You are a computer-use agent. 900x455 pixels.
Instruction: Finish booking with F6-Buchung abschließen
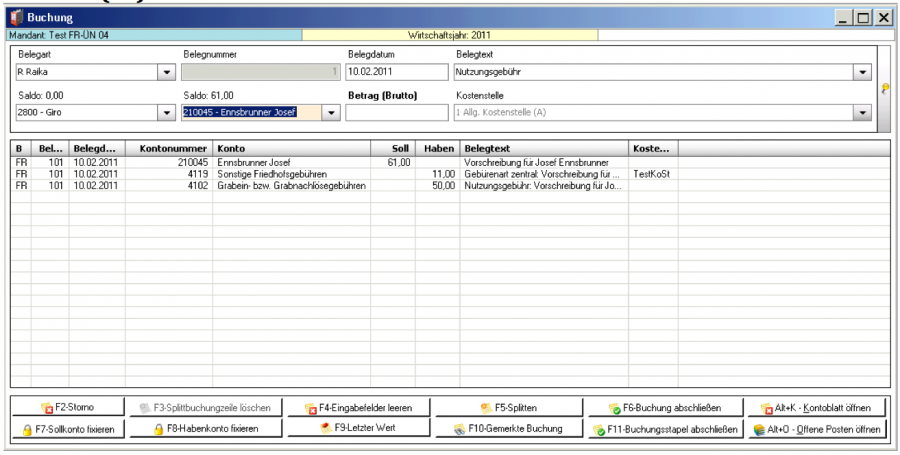[665, 407]
